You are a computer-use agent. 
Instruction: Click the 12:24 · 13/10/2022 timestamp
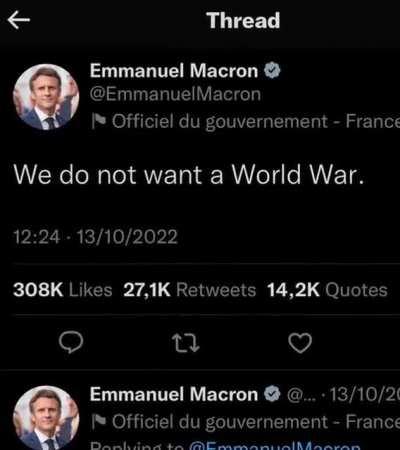coord(95,237)
